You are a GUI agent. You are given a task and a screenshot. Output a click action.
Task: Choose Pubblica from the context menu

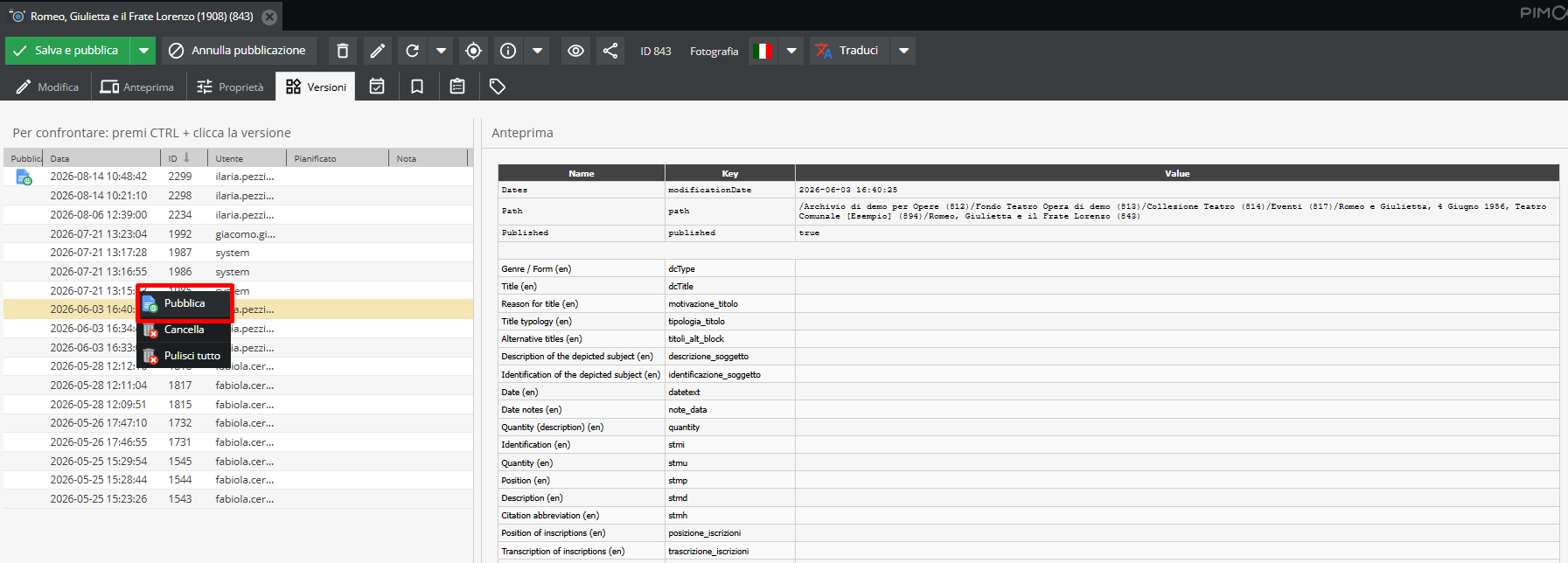185,303
